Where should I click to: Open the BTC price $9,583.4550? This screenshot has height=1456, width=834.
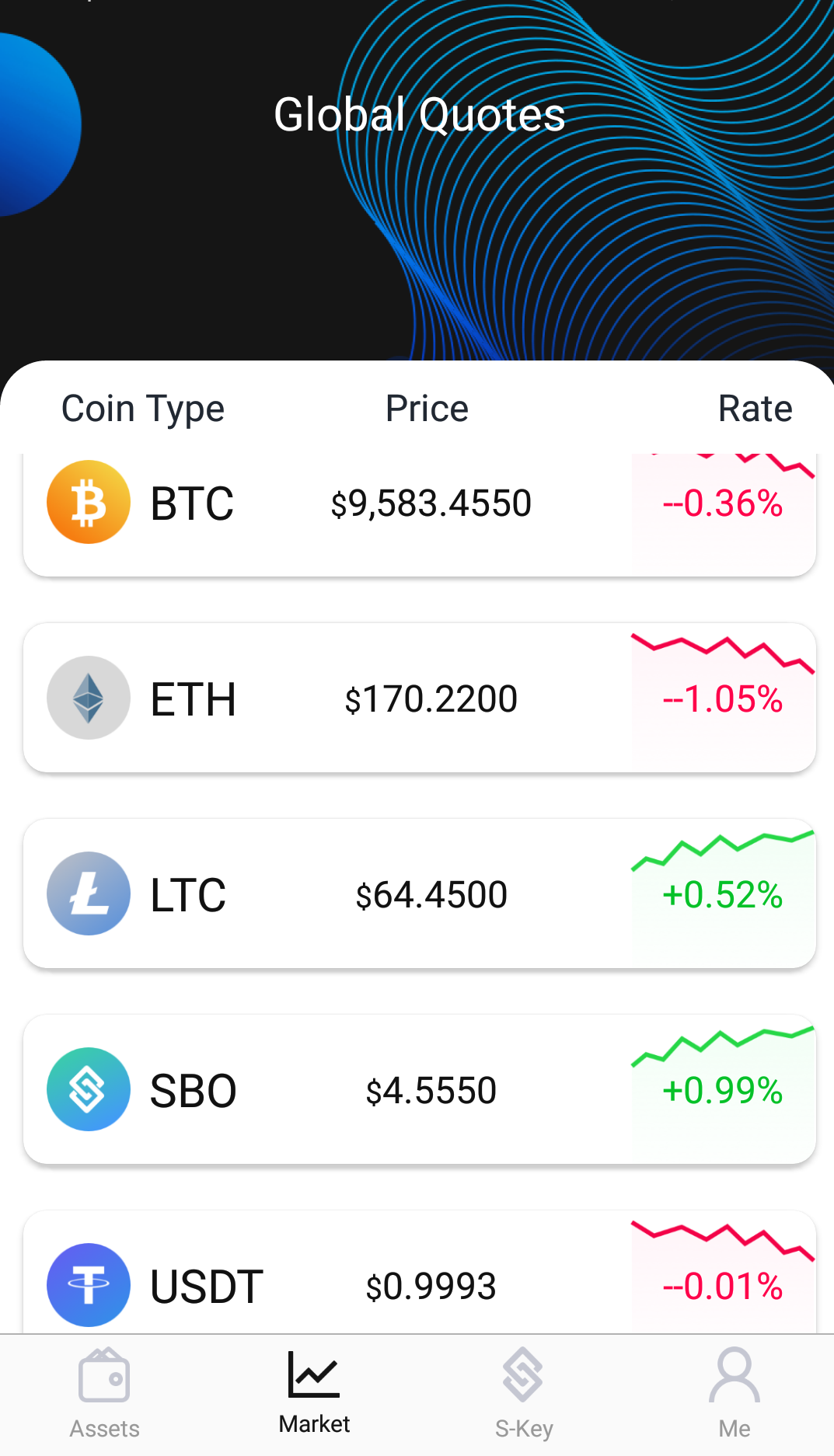coord(431,503)
